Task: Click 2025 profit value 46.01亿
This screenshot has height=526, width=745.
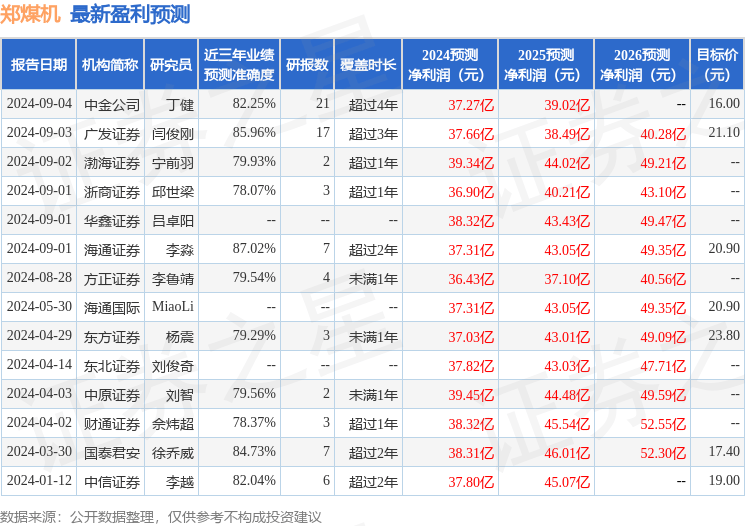Action: tap(567, 452)
